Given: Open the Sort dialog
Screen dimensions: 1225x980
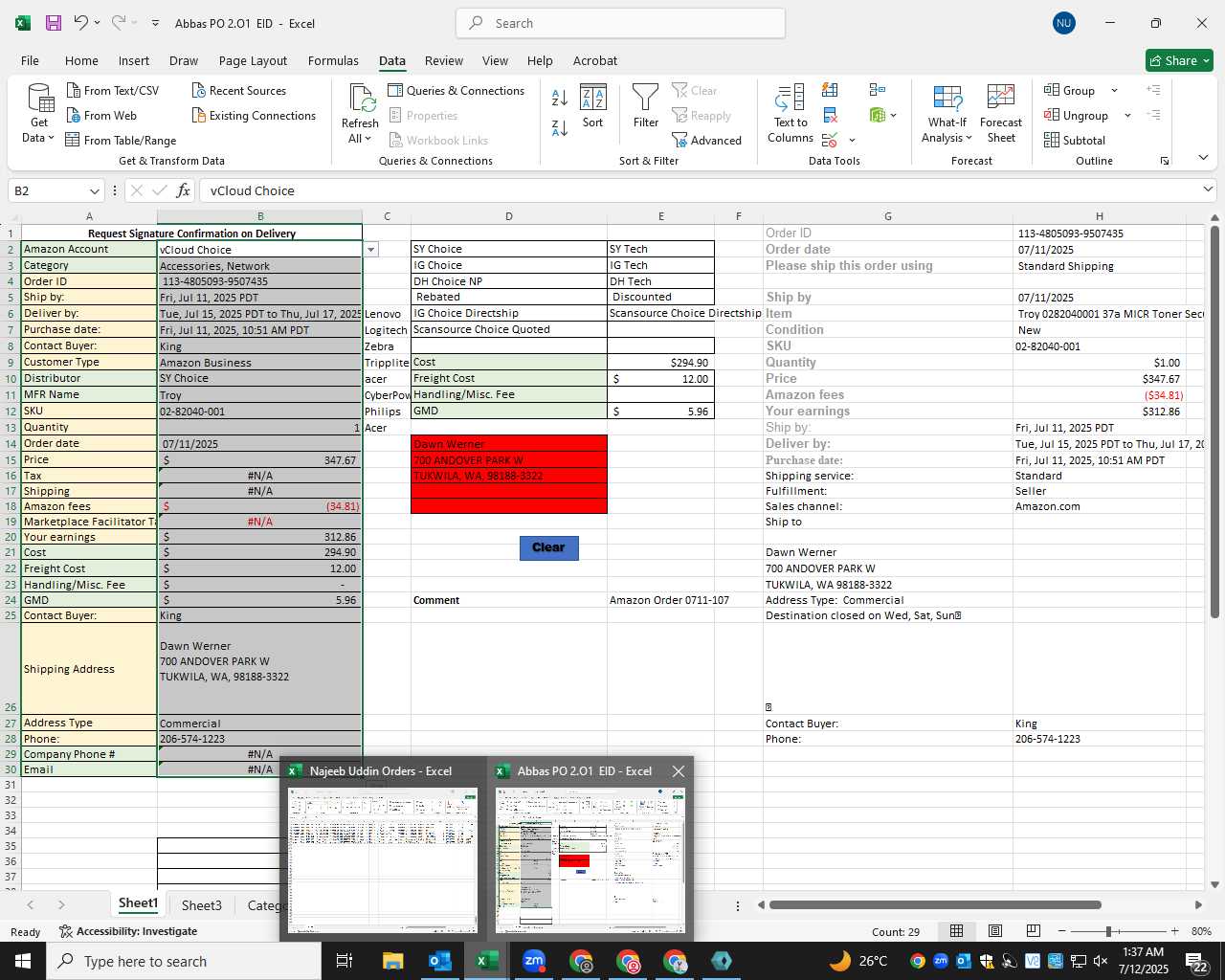Looking at the screenshot, I should pyautogui.click(x=593, y=106).
